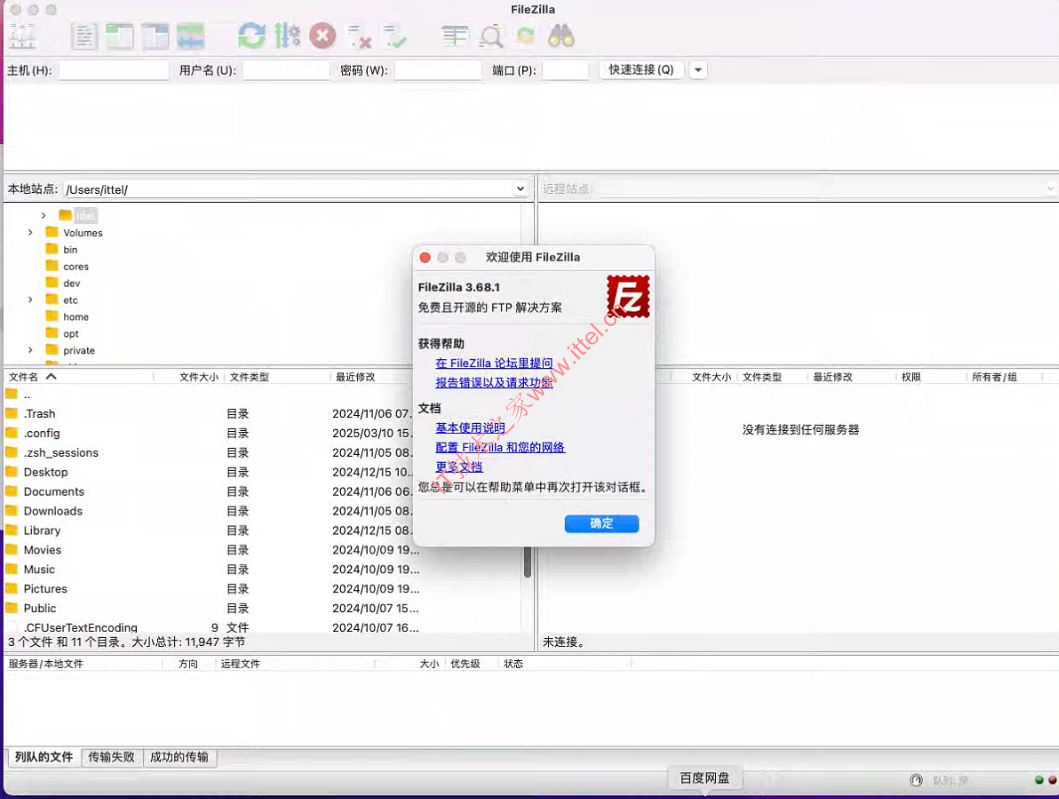Click the binoculars file search icon
The image size is (1059, 799).
(x=561, y=36)
